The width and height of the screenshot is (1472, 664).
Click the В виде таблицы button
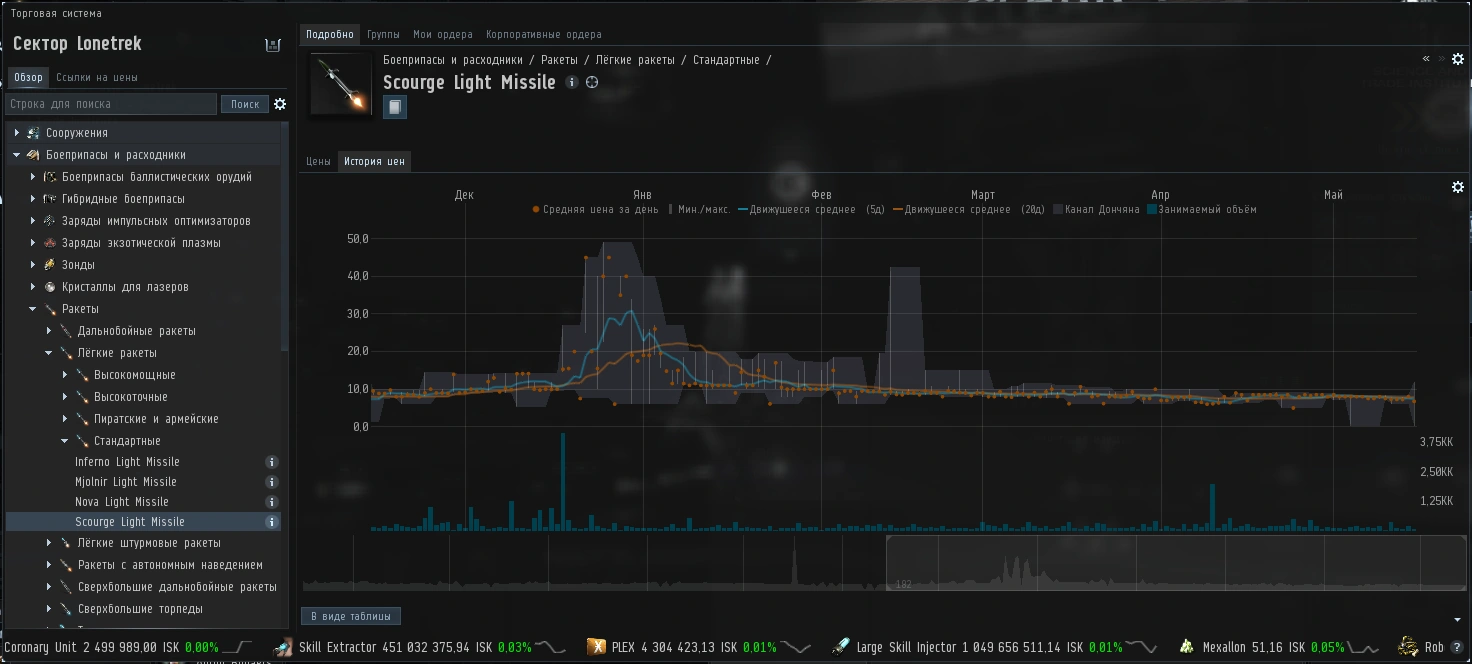tap(351, 616)
